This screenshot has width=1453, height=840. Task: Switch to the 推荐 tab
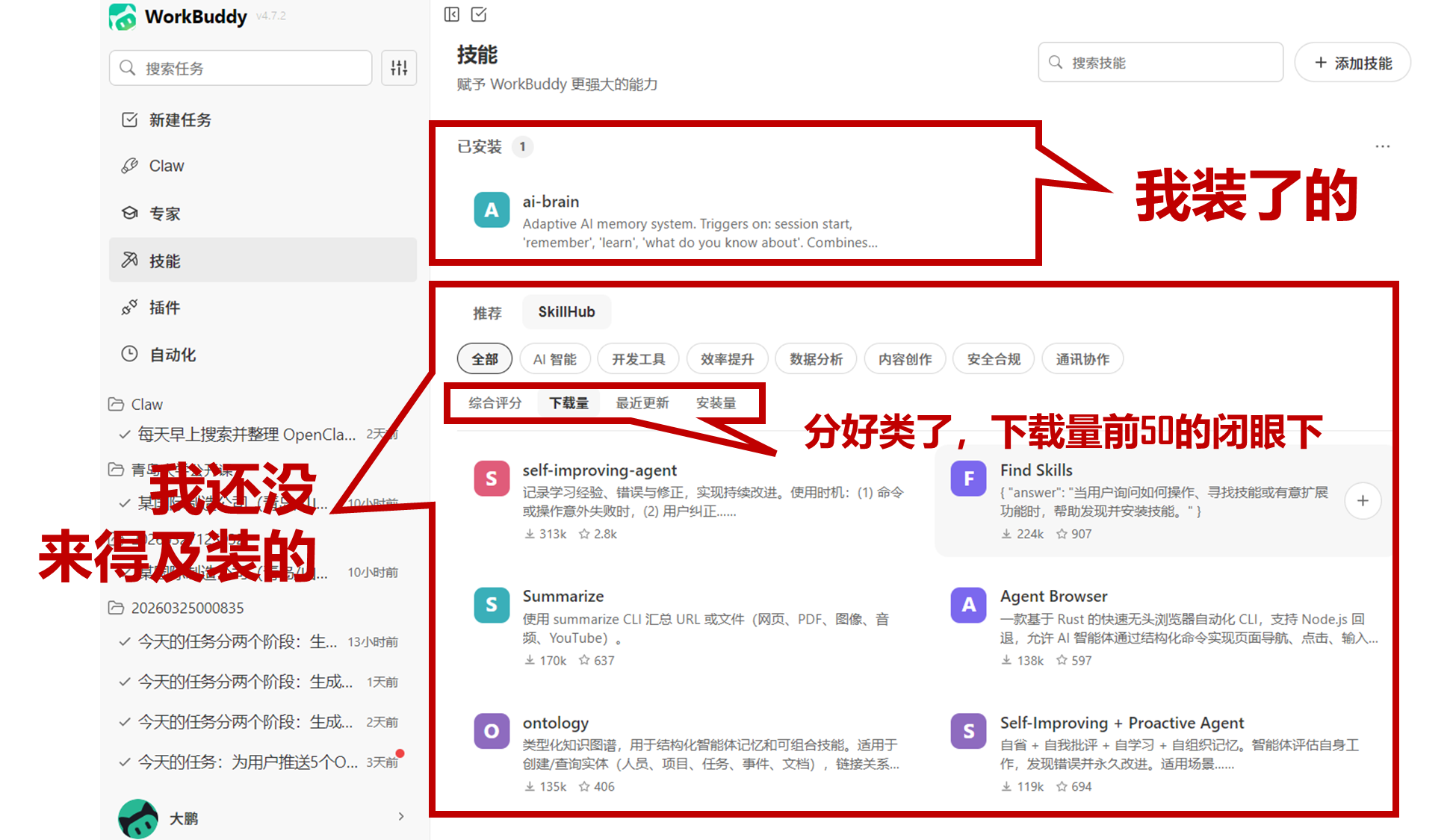tap(487, 313)
